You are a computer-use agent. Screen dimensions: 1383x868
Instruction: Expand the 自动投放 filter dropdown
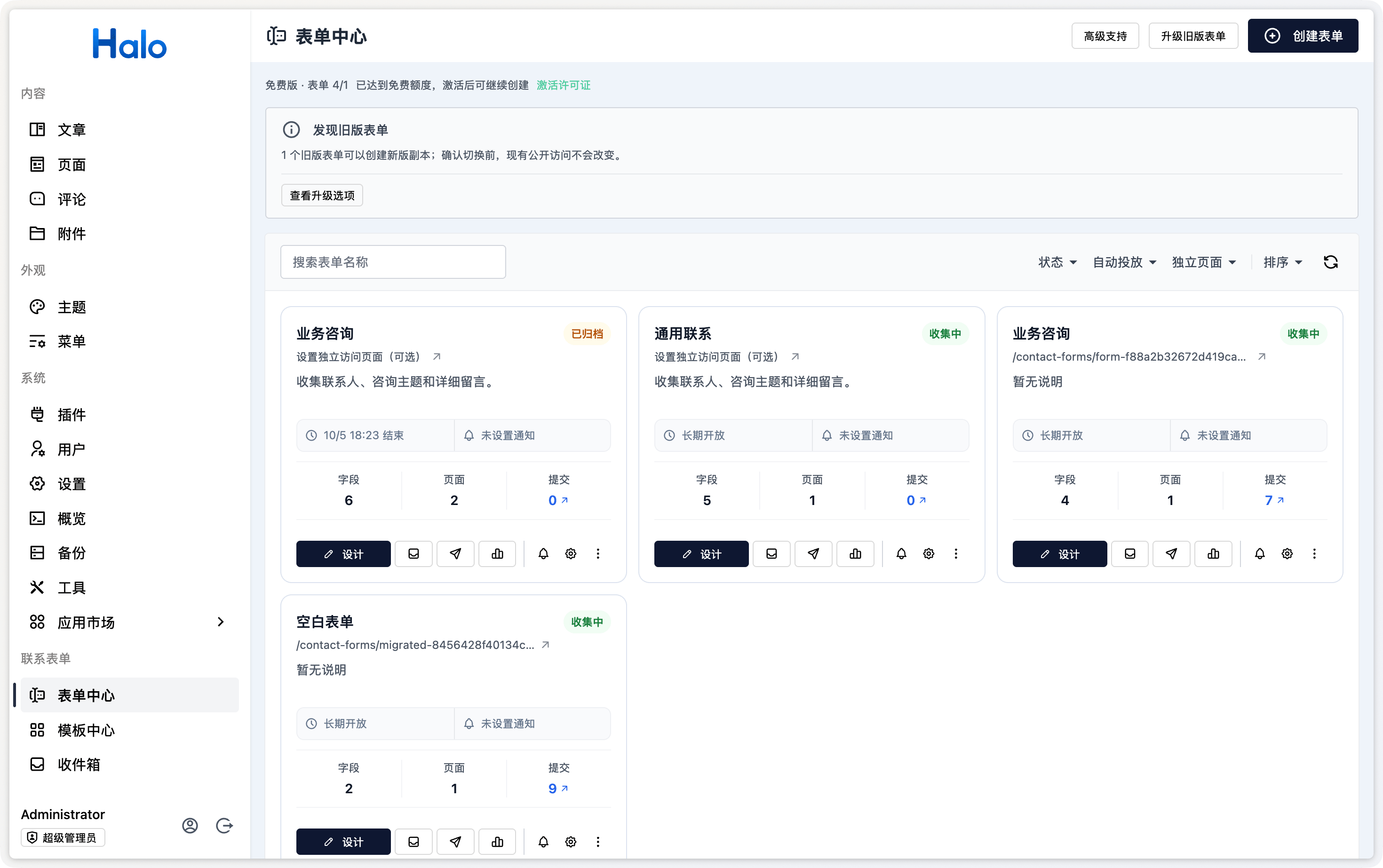click(1124, 262)
